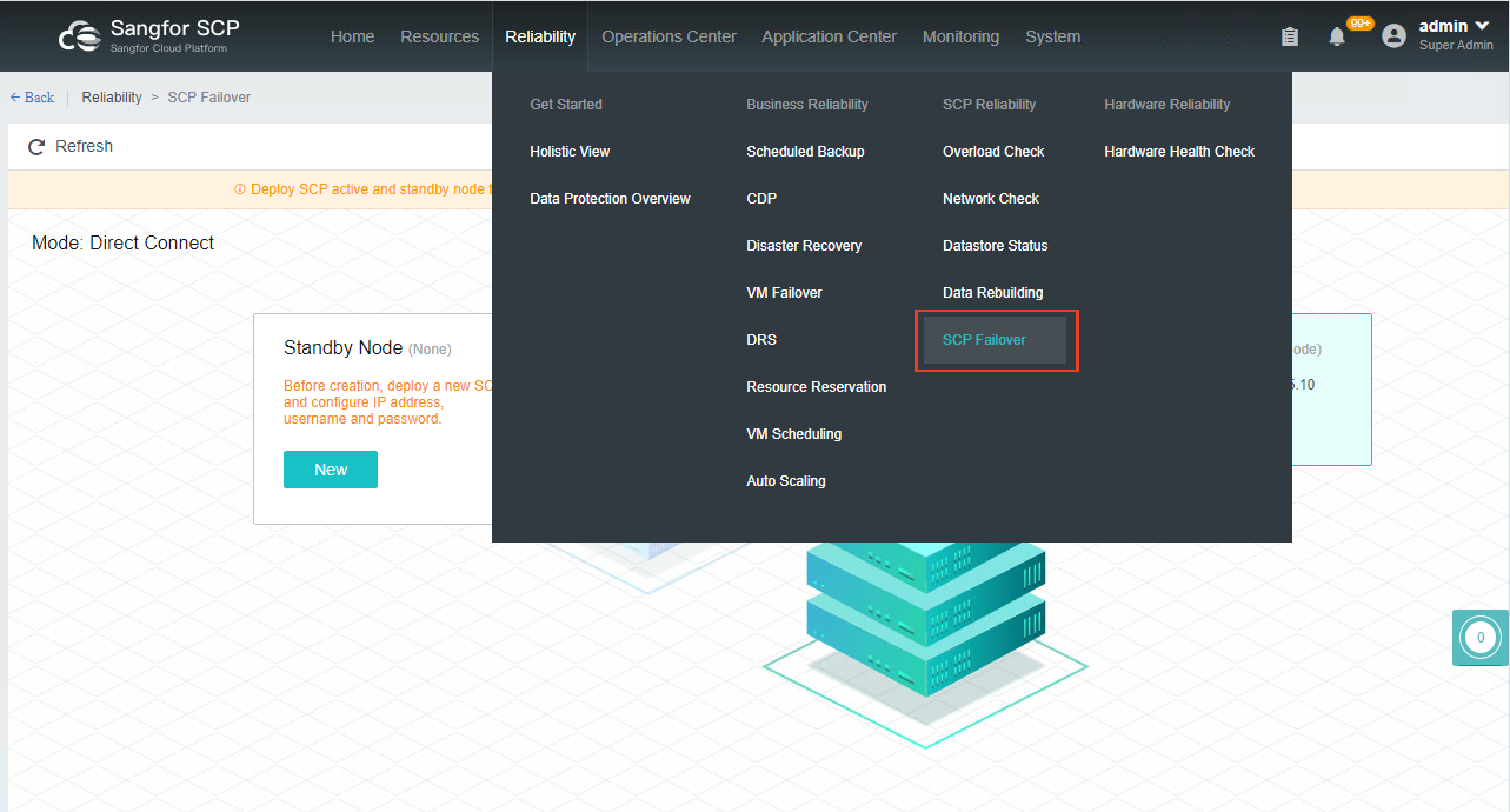1510x812 pixels.
Task: Select Data Rebuilding
Action: (992, 292)
